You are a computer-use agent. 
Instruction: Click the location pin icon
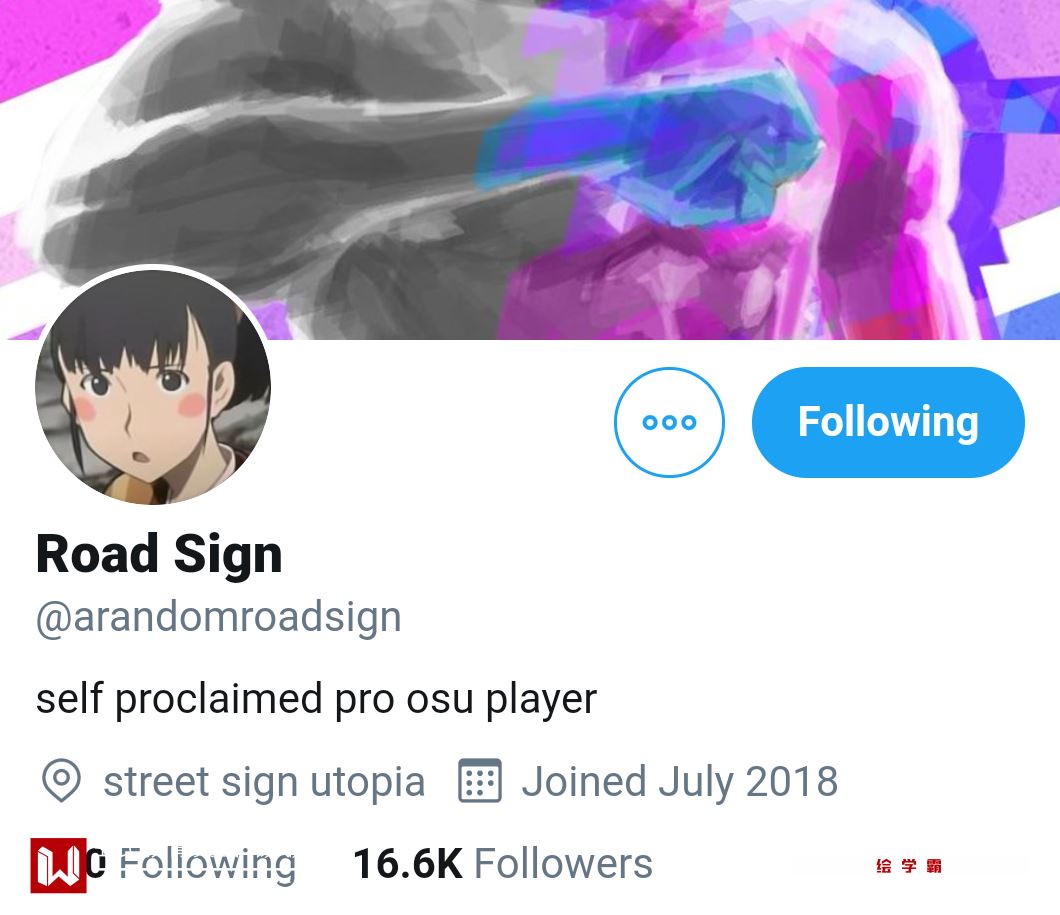pyautogui.click(x=62, y=781)
